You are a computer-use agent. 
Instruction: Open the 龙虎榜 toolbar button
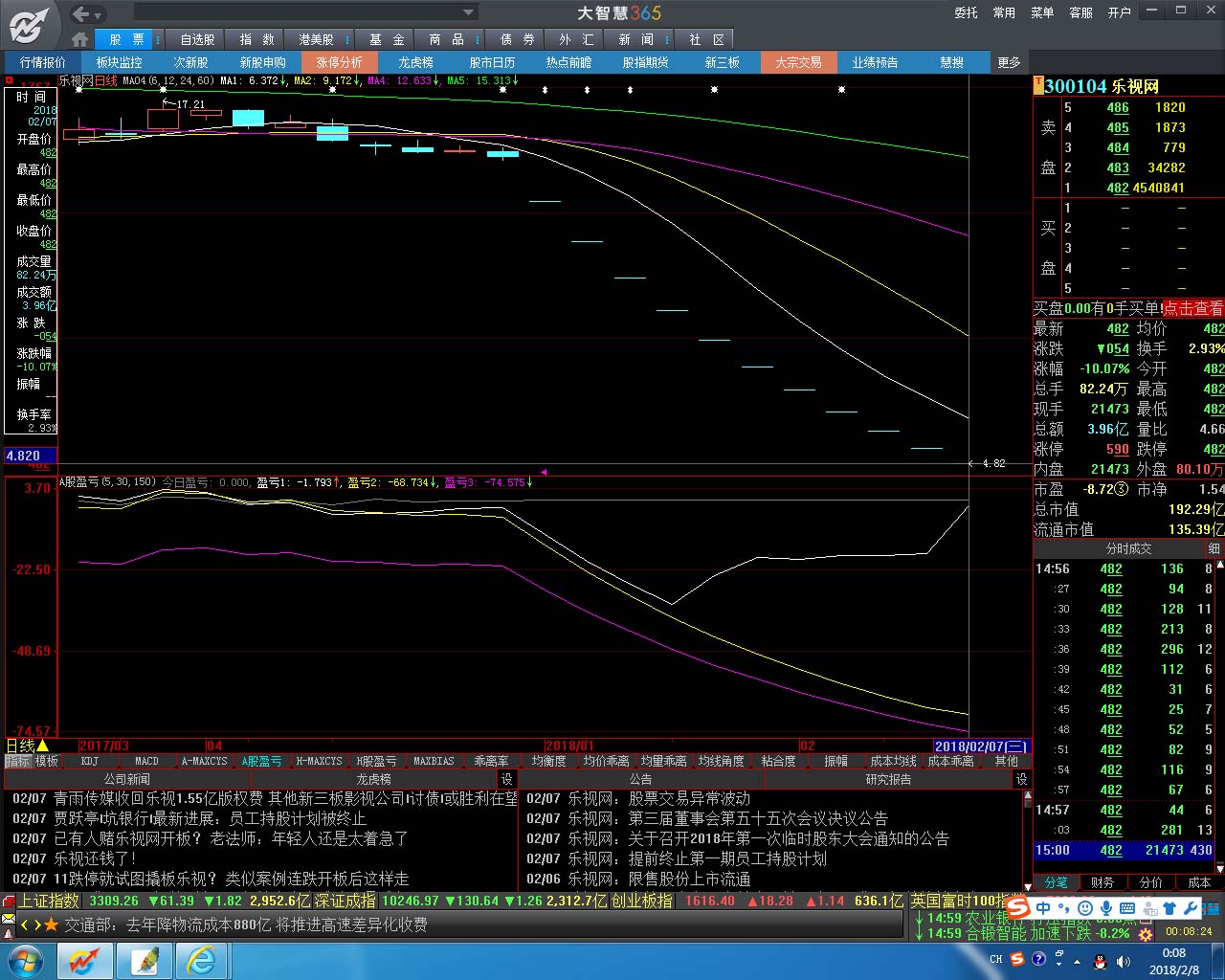415,62
